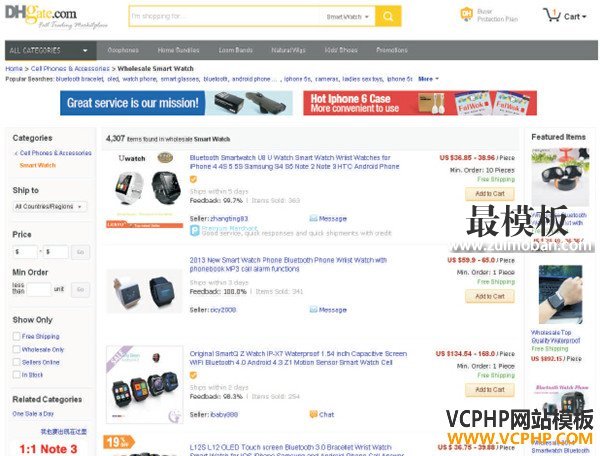The height and width of the screenshot is (456, 600).
Task: Tick the Wholesale Only checkbox
Action: click(16, 349)
